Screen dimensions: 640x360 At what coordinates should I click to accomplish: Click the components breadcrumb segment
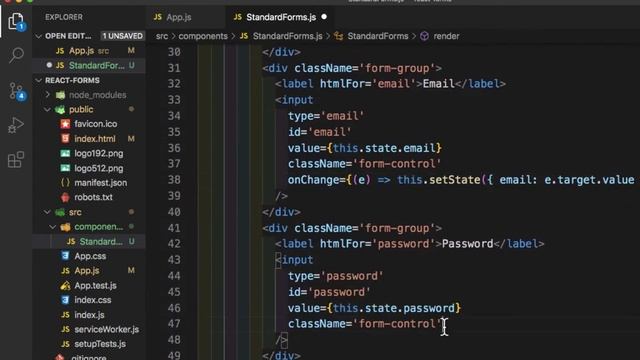click(203, 36)
